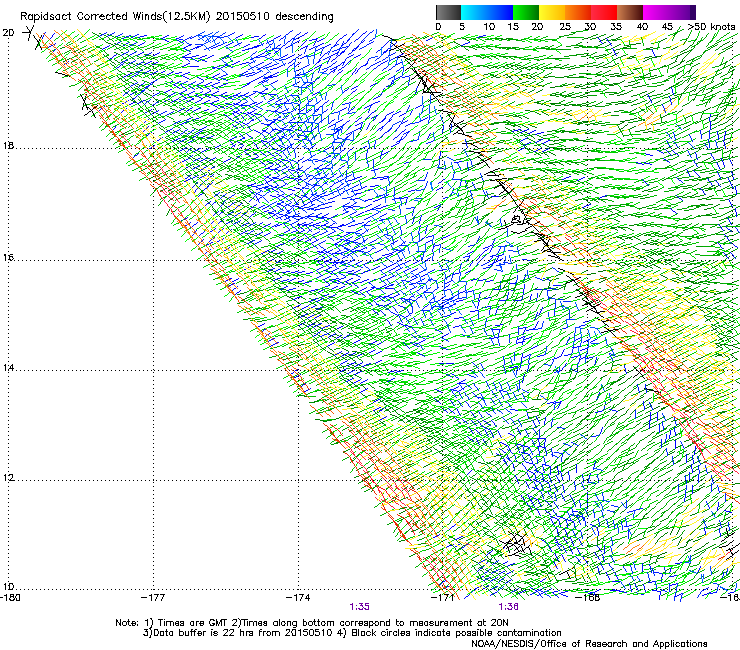
Task: Click the purple '1:35' time label
Action: [360, 607]
